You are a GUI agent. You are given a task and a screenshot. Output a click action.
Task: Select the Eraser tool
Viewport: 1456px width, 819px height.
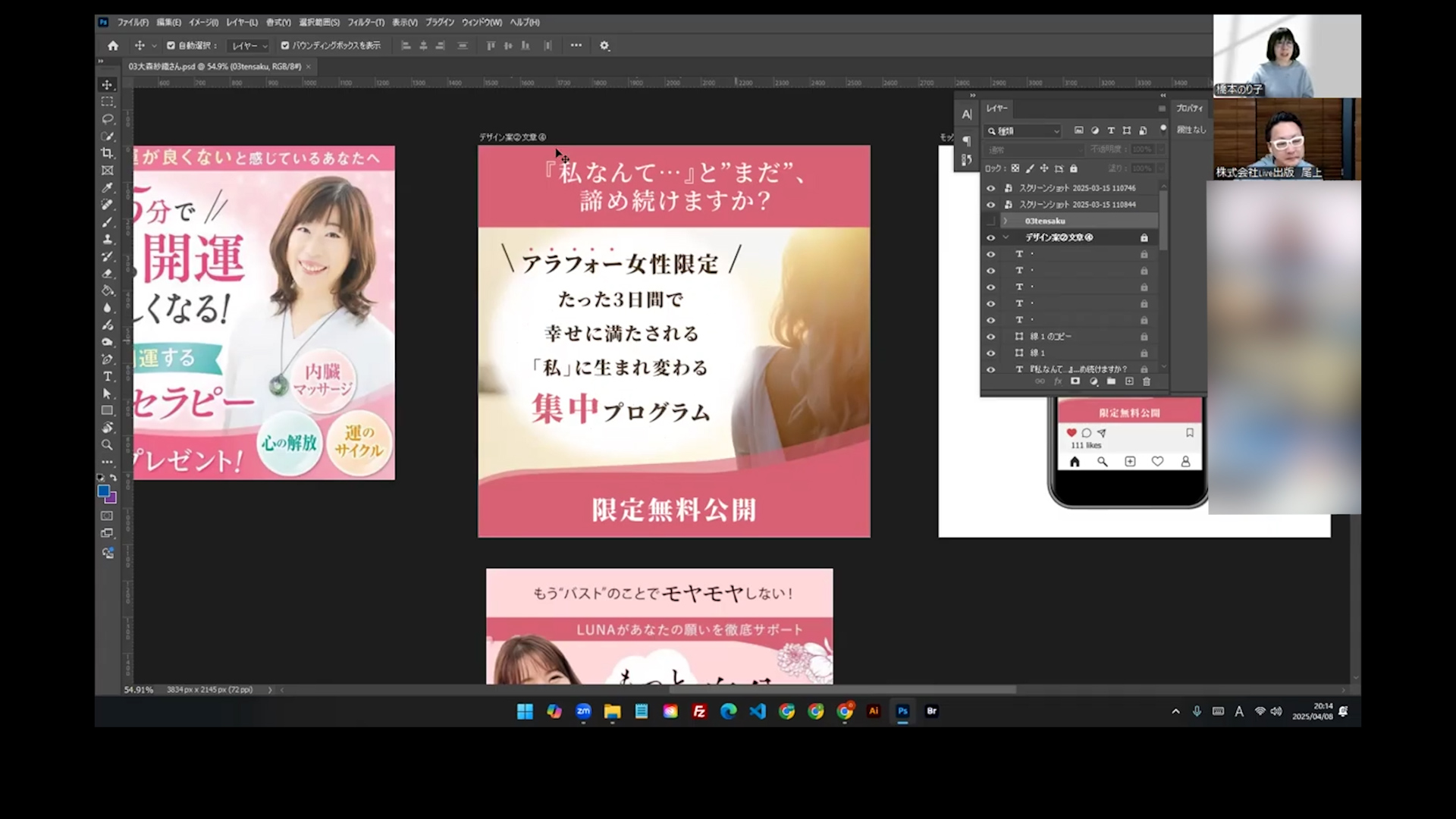click(x=108, y=274)
